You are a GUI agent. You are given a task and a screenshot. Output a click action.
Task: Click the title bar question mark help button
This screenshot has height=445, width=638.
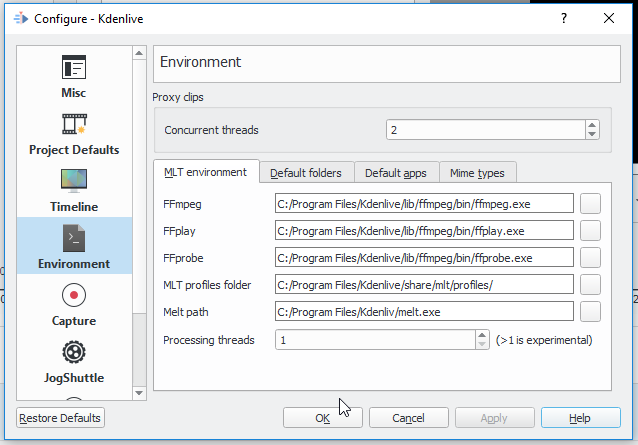click(x=563, y=17)
